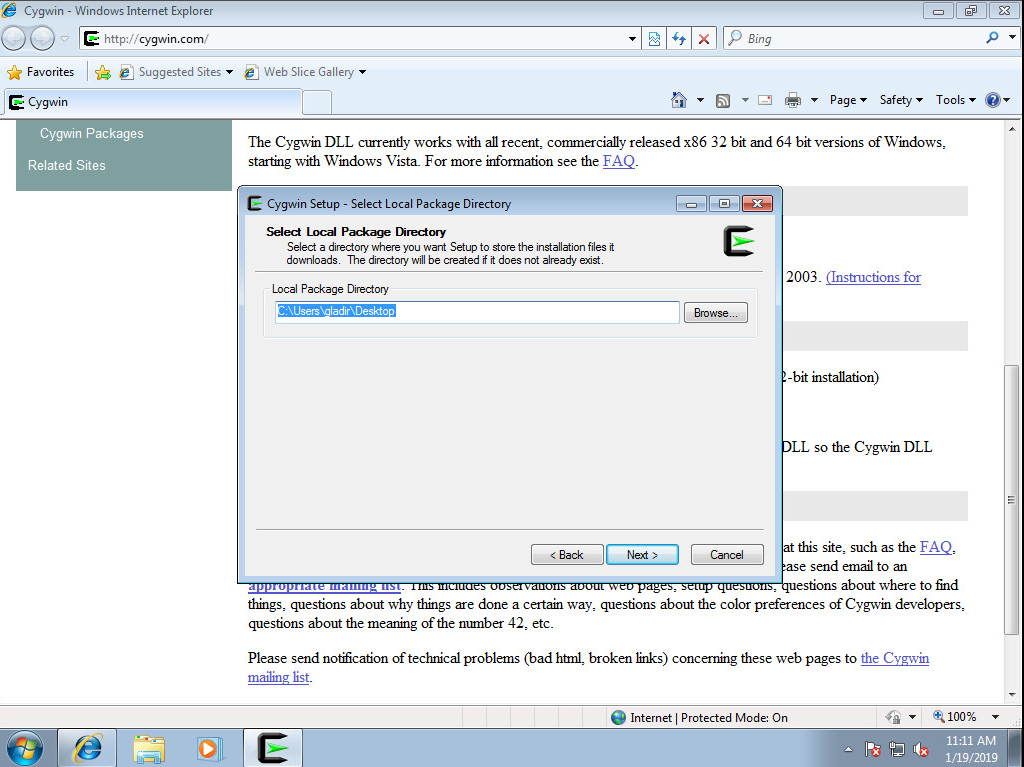Click Add to Favorites Bar star icon

pyautogui.click(x=103, y=72)
